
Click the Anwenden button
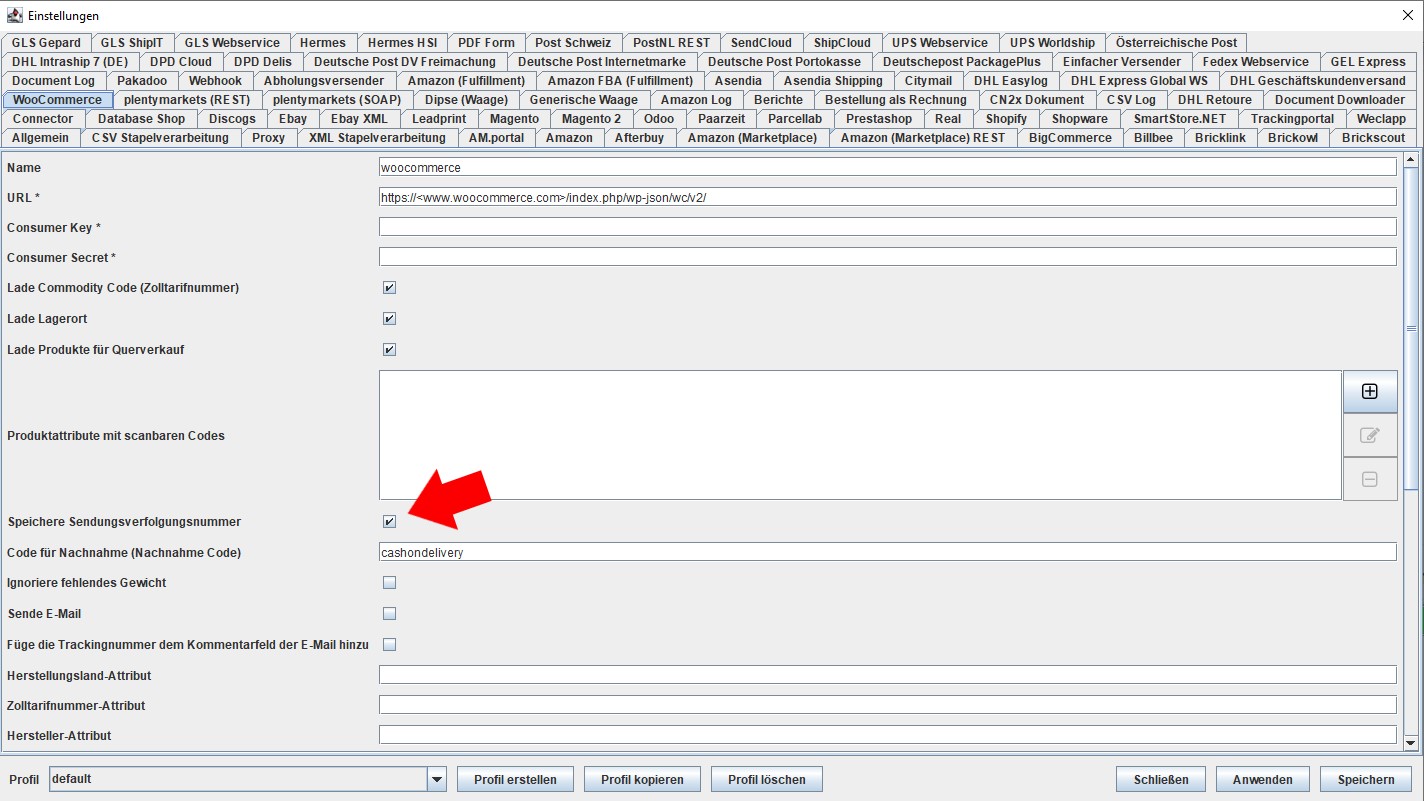pos(1262,780)
